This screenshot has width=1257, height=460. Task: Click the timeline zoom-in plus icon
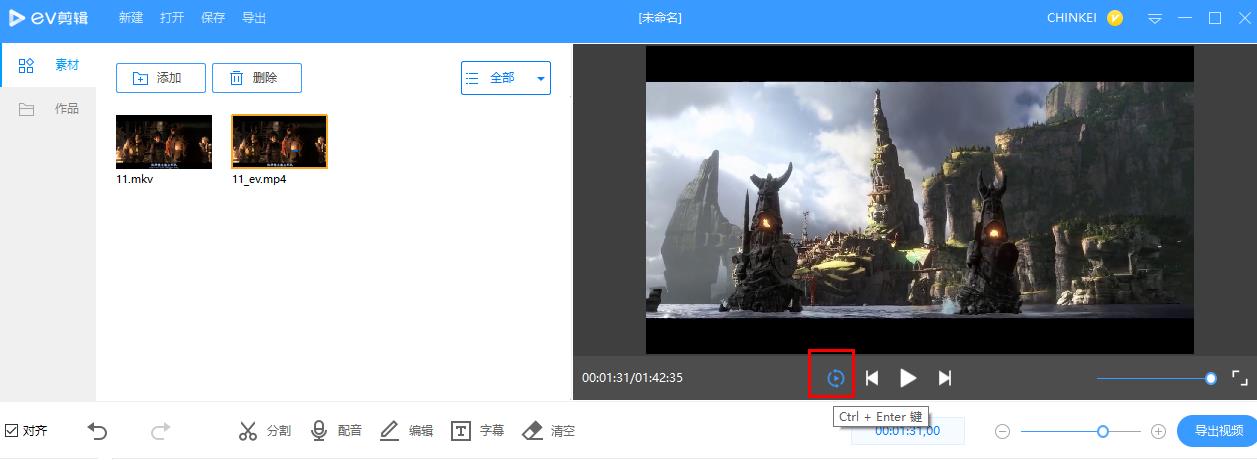click(x=1158, y=431)
